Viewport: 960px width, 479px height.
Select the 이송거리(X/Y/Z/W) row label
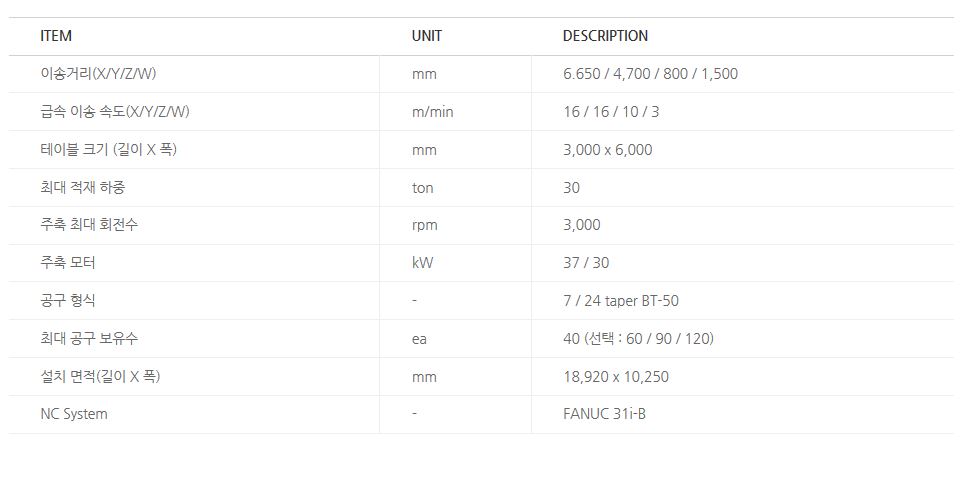pos(98,74)
